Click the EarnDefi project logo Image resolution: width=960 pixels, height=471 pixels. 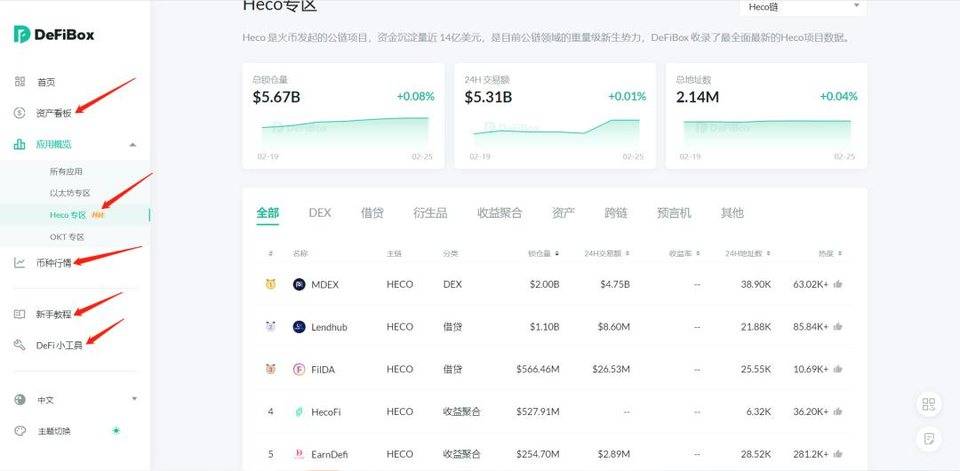pos(299,454)
